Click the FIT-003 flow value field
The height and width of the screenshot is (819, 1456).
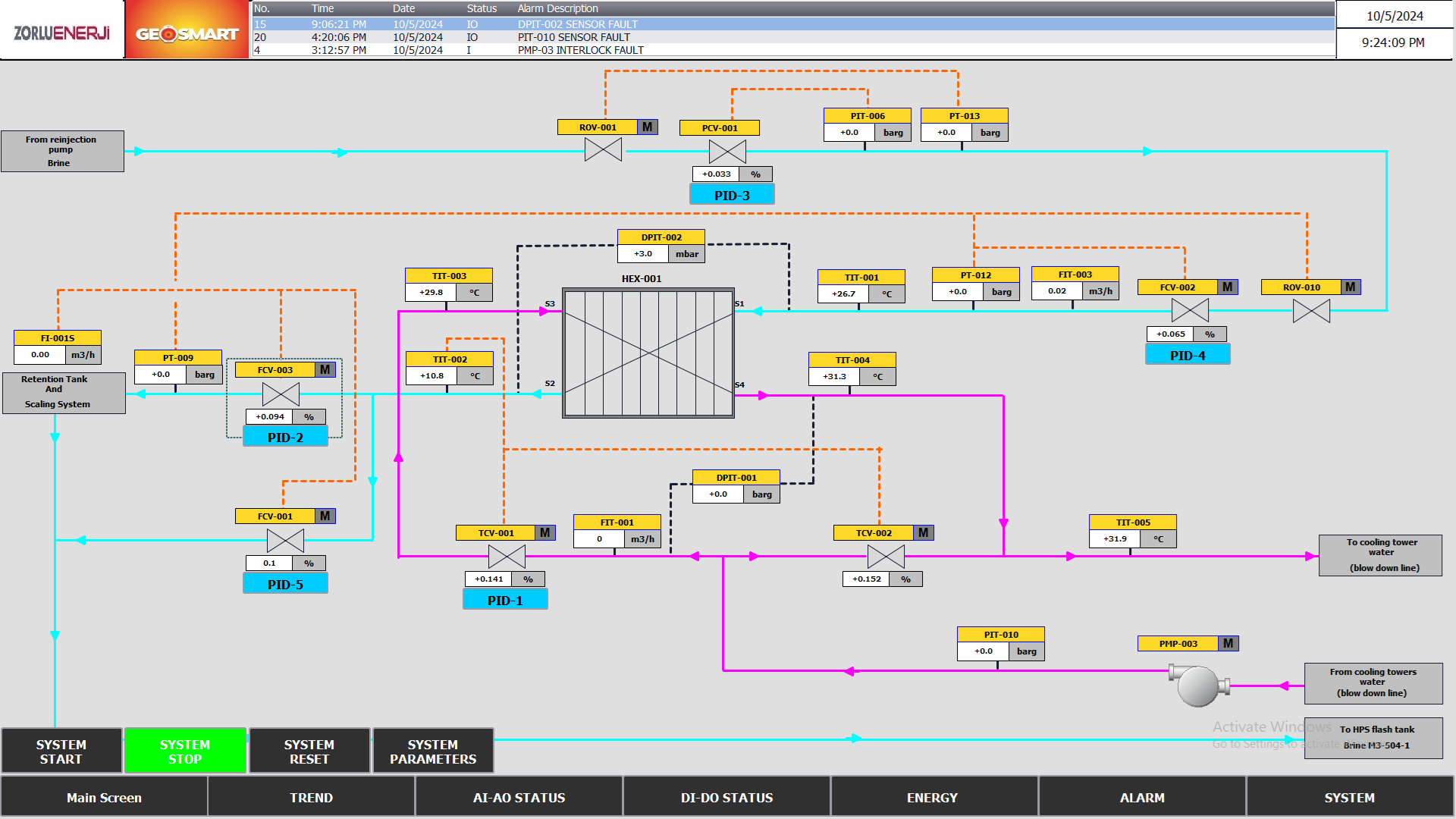(1057, 291)
